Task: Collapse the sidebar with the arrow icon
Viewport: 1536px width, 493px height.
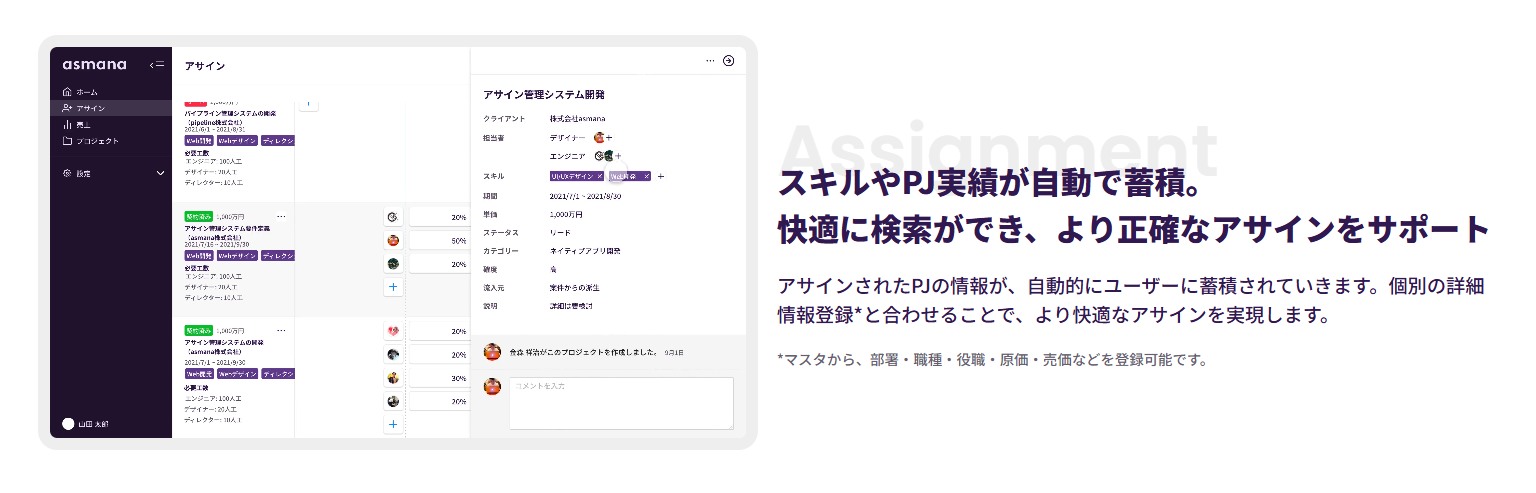Action: [156, 65]
